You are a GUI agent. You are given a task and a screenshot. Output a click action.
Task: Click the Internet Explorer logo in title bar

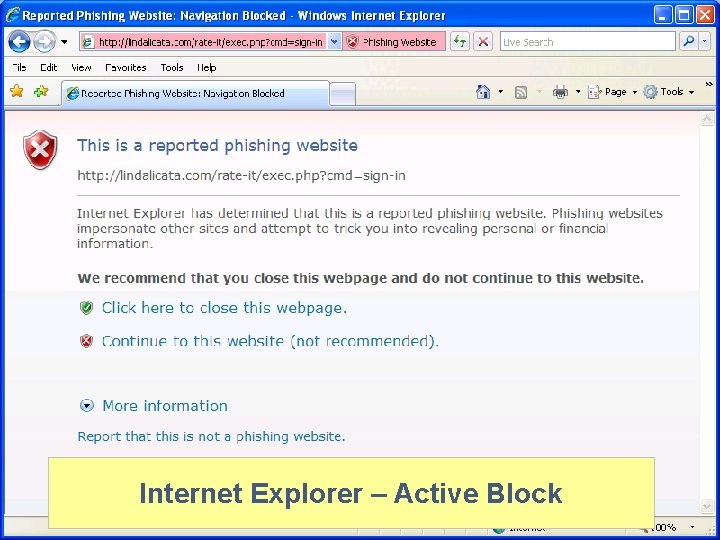(12, 15)
